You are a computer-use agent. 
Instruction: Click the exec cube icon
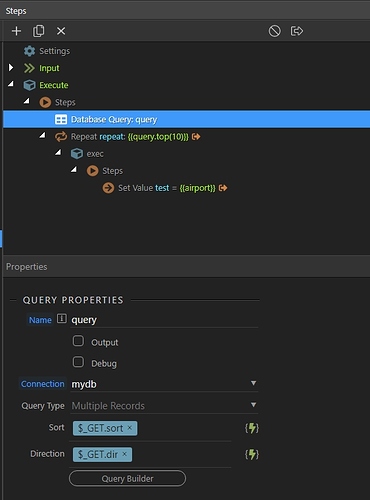77,154
